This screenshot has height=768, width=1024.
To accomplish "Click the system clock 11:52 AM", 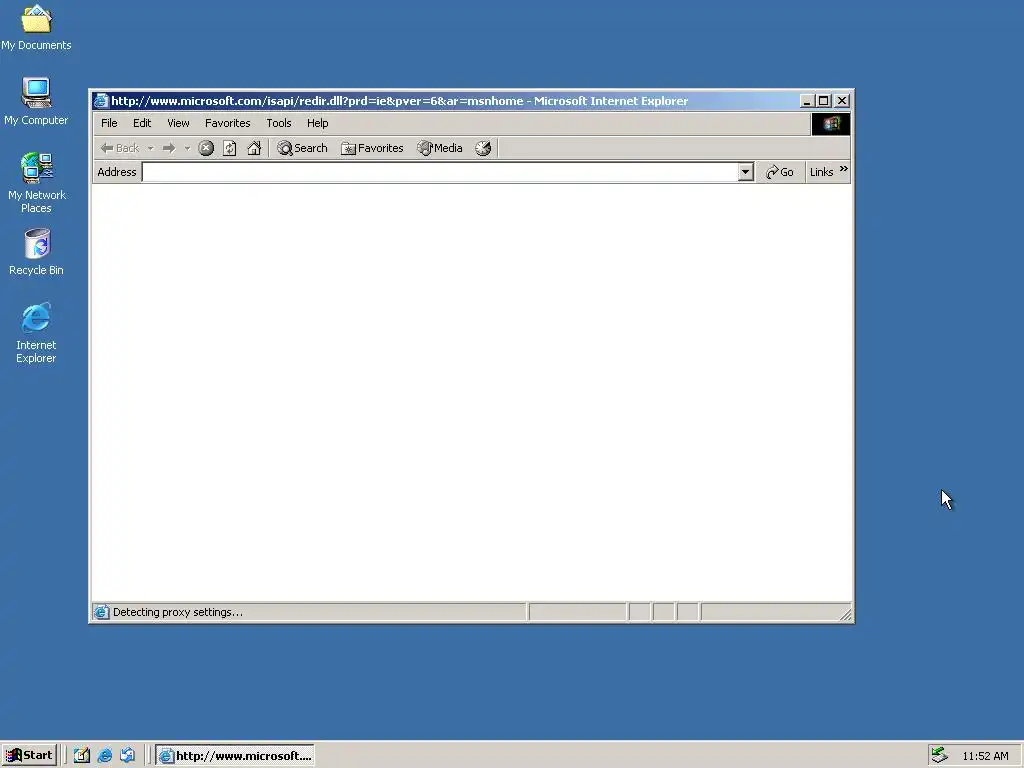I will tap(985, 756).
